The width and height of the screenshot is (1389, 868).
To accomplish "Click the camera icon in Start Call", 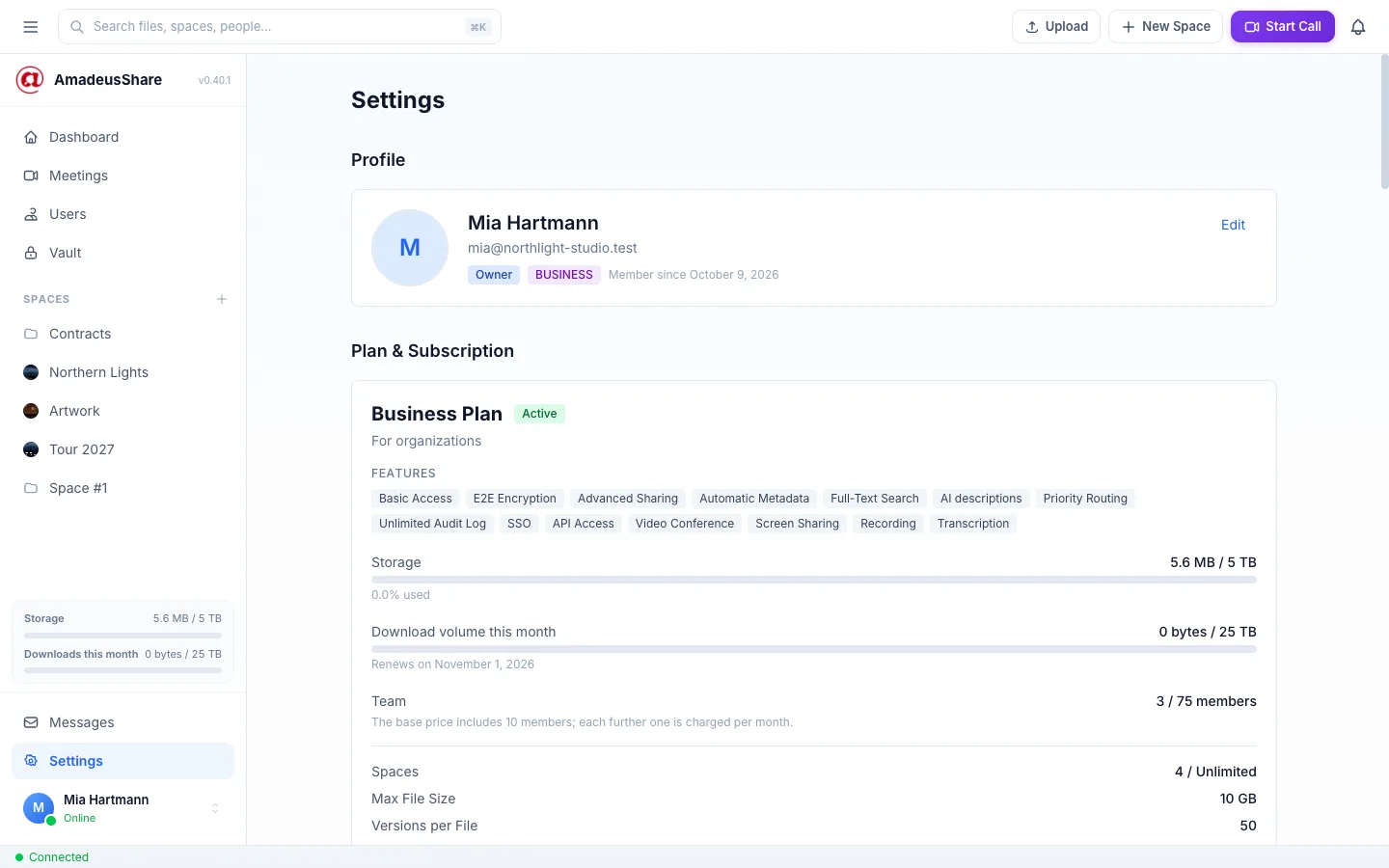I will coord(1252,27).
